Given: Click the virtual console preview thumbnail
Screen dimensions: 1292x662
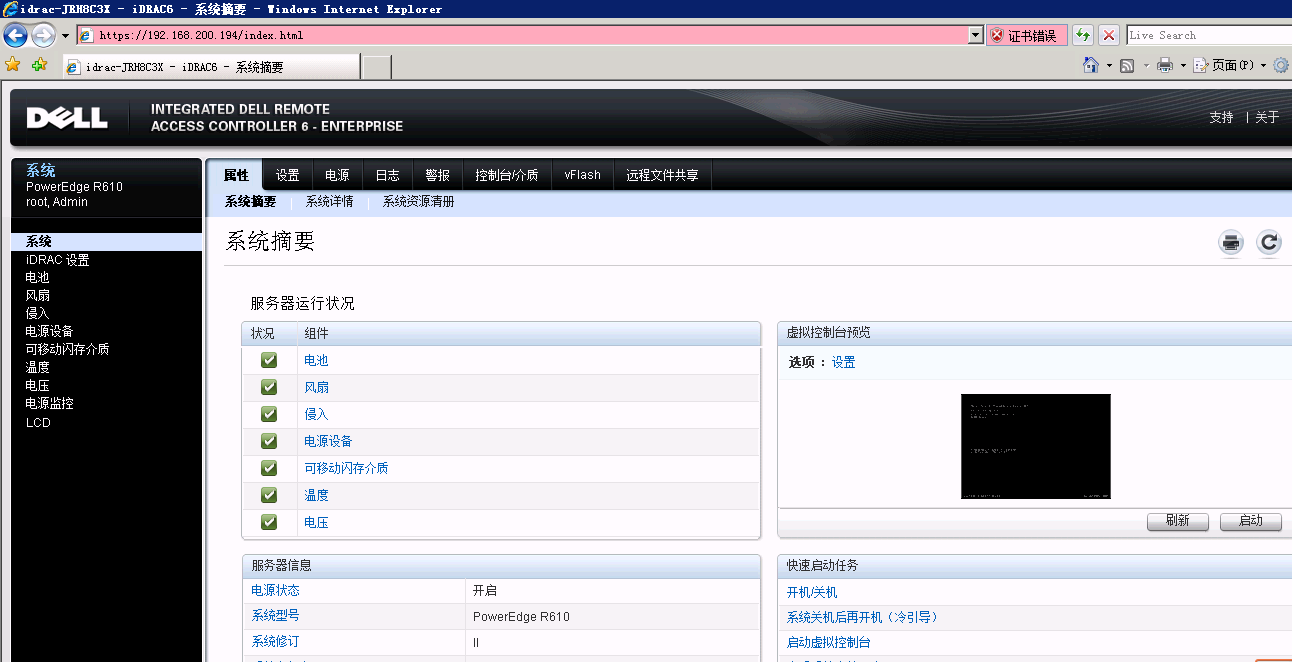Looking at the screenshot, I should (1036, 446).
